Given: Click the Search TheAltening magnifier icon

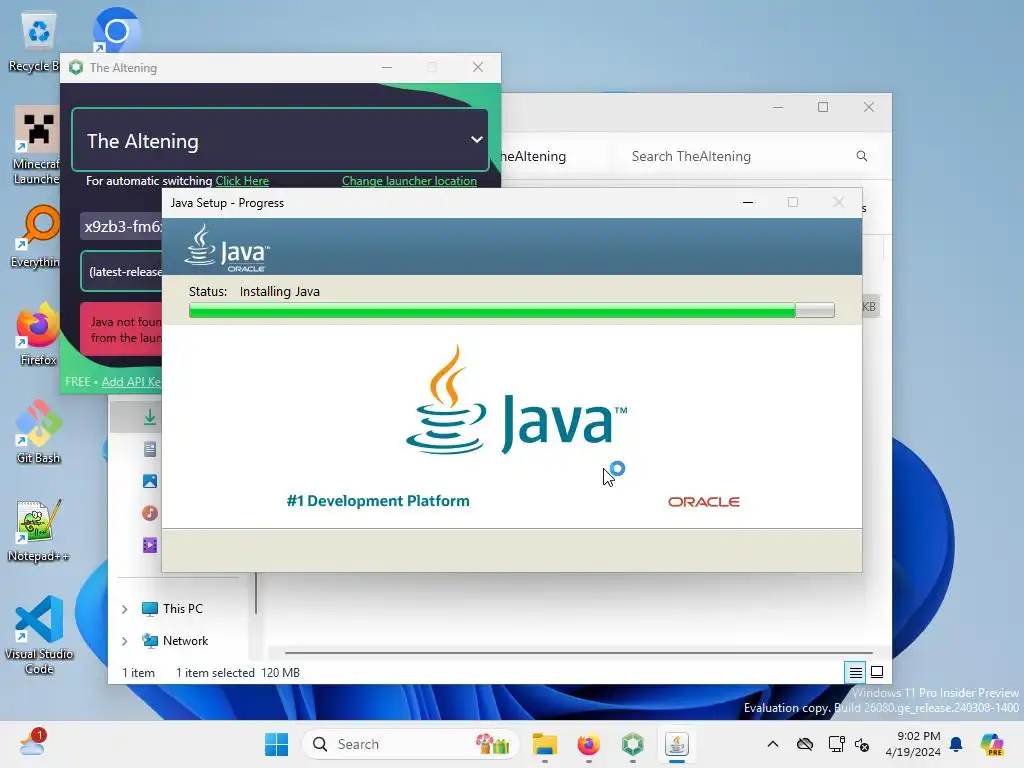Looking at the screenshot, I should pyautogui.click(x=862, y=156).
